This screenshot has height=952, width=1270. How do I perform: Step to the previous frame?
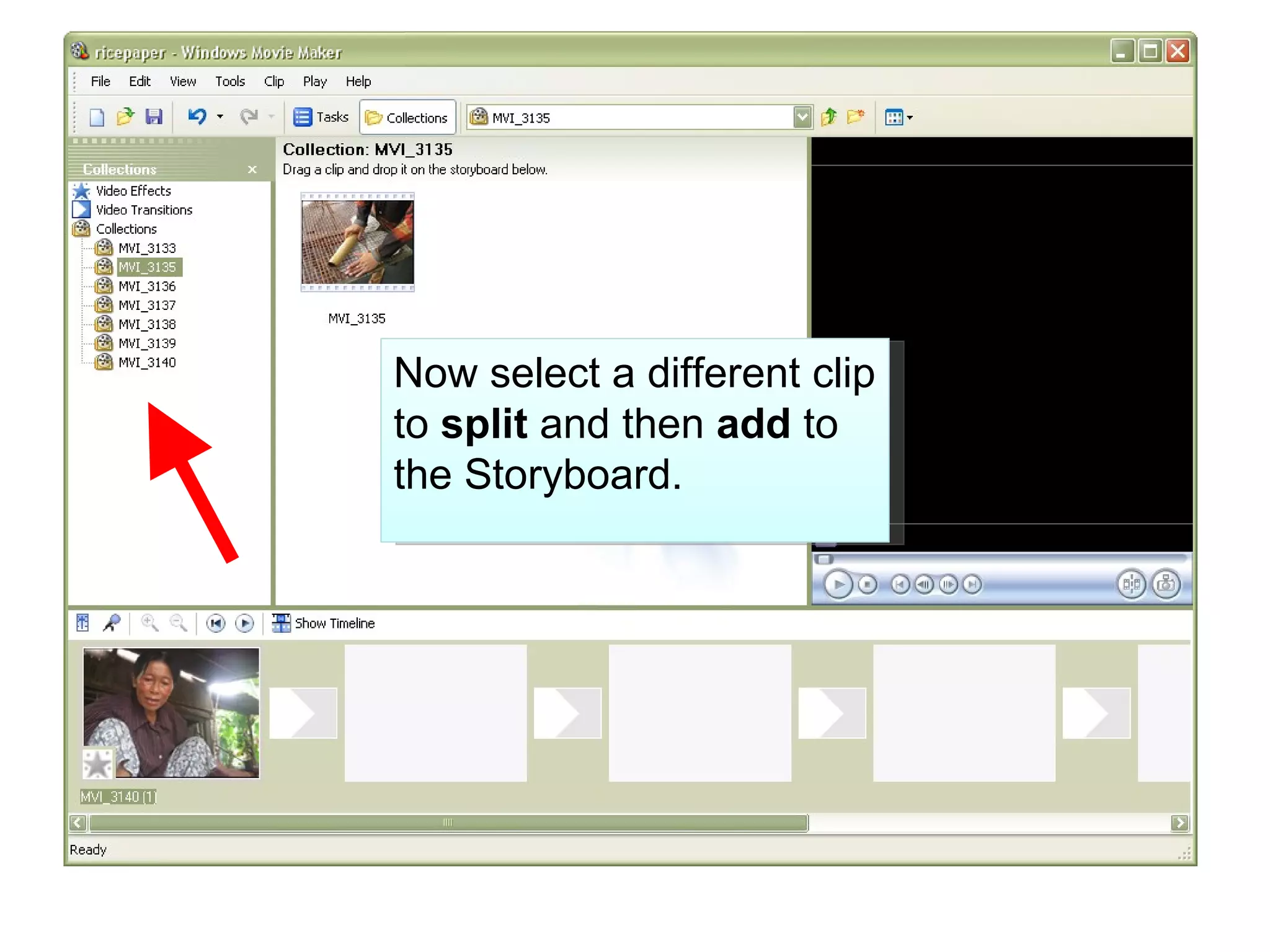(924, 584)
